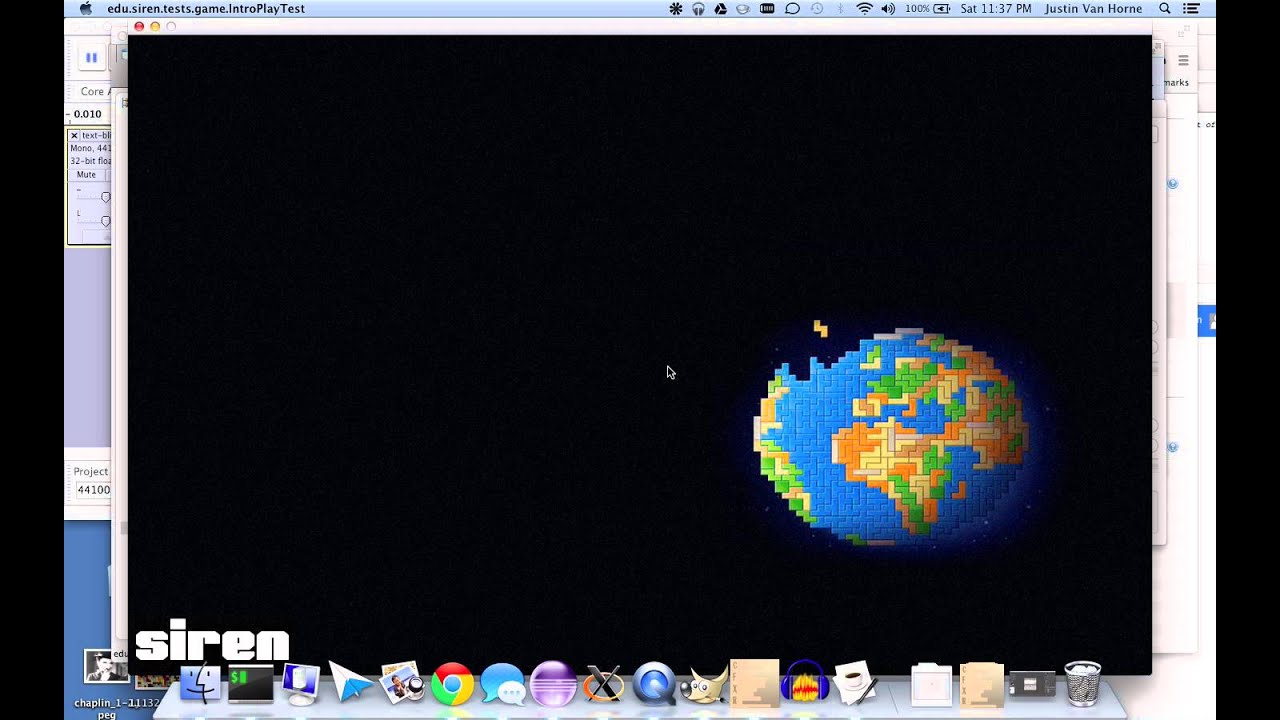Click the battery 100% status indicator
Screen dimensions: 1280x720
coord(927,8)
